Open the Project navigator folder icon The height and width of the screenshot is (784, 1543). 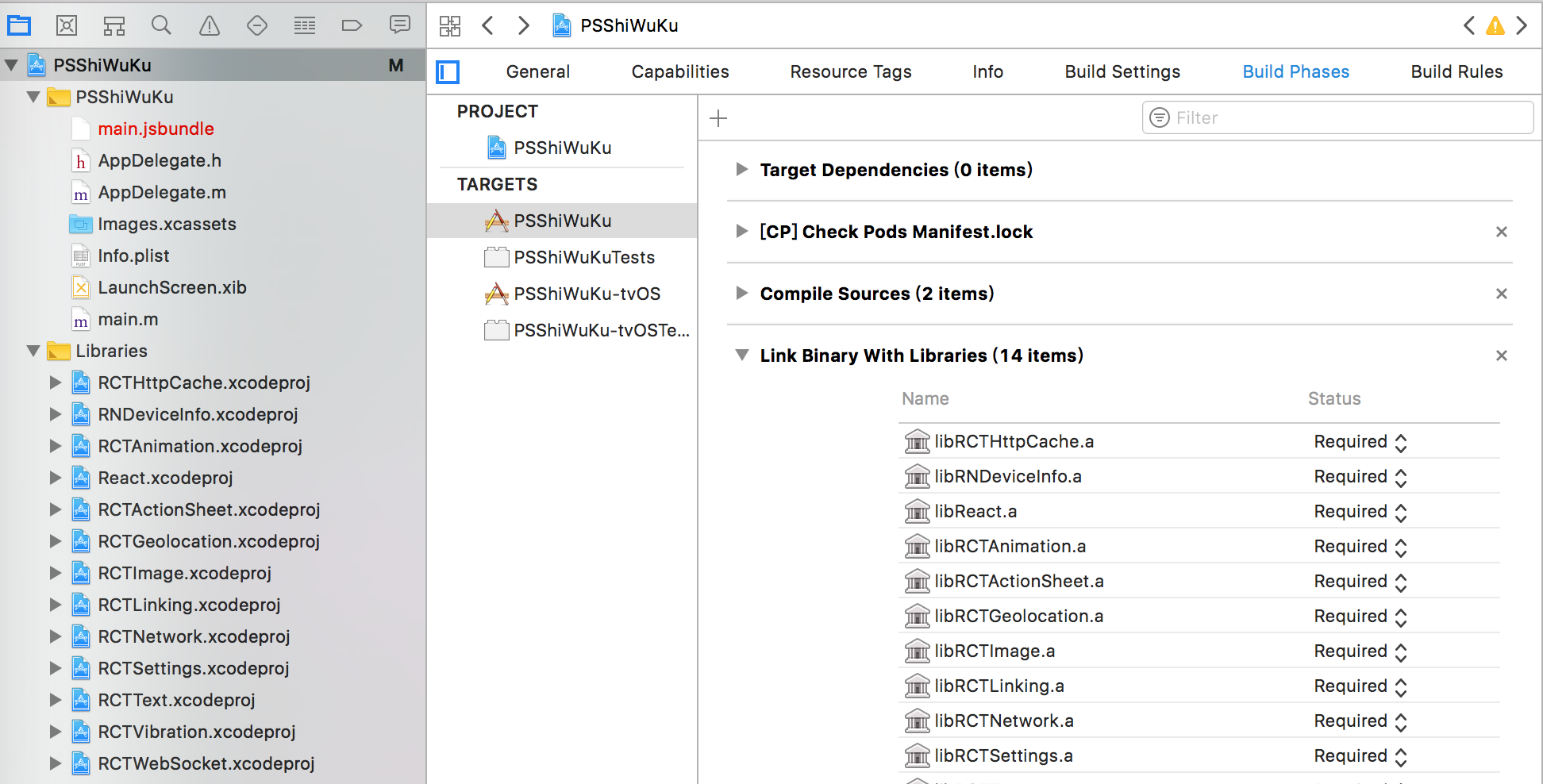[19, 25]
